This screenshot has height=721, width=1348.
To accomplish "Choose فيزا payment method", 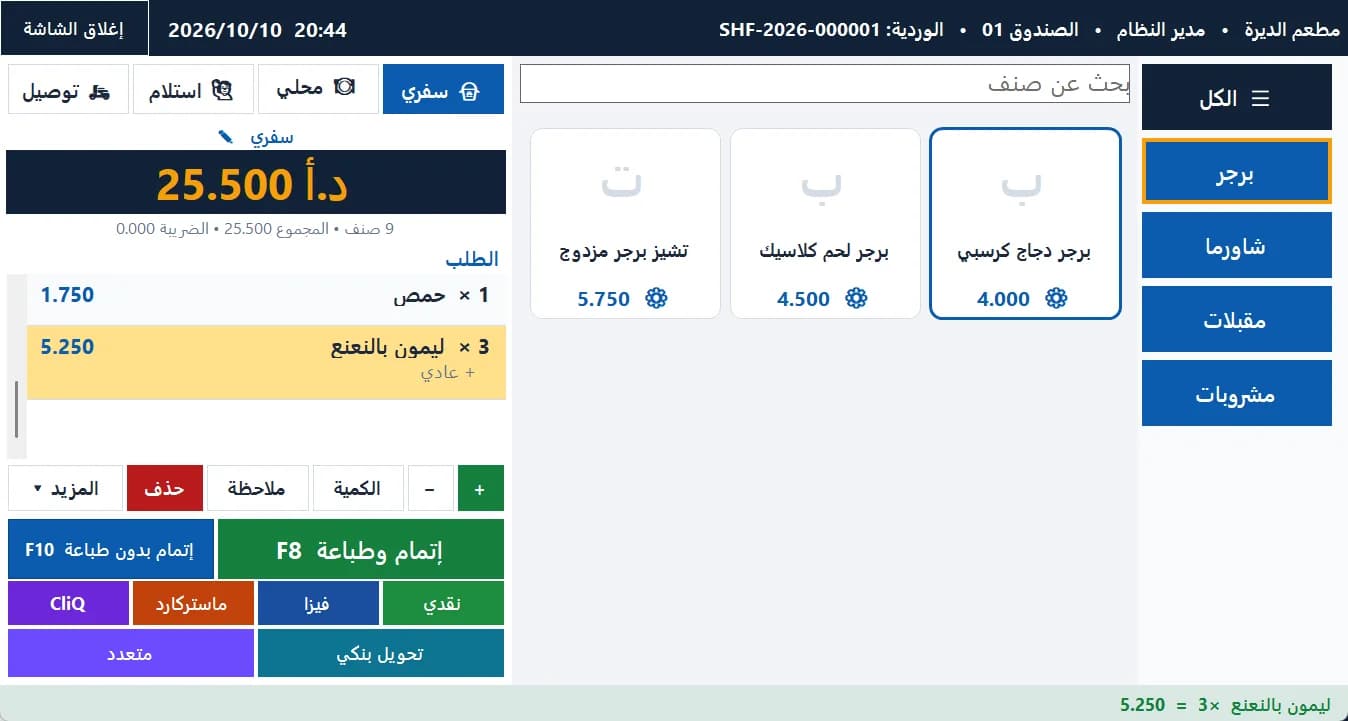I will click(x=318, y=603).
